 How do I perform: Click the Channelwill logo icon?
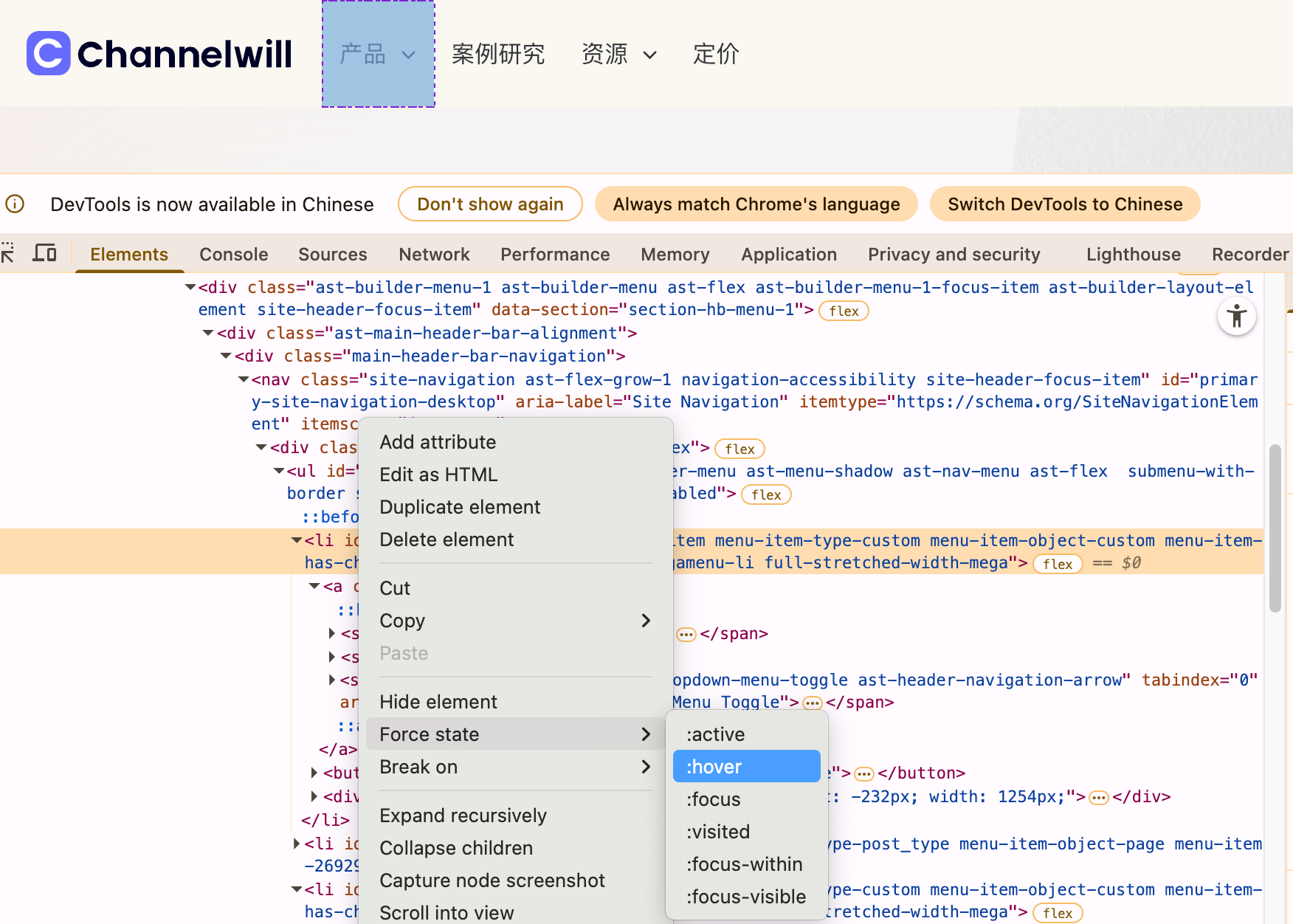(48, 53)
